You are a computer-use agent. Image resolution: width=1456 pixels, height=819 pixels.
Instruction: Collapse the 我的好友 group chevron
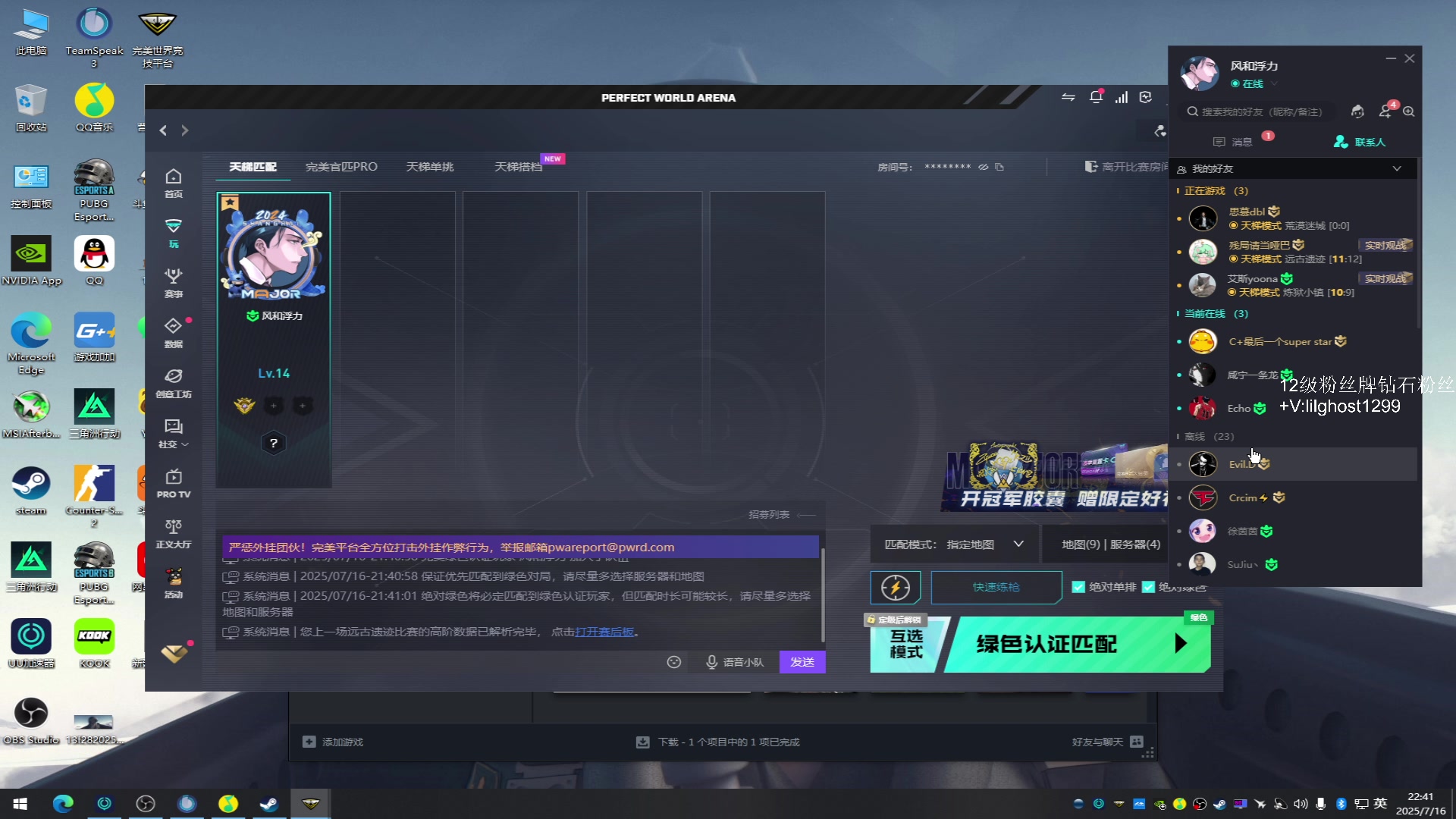coord(1397,168)
